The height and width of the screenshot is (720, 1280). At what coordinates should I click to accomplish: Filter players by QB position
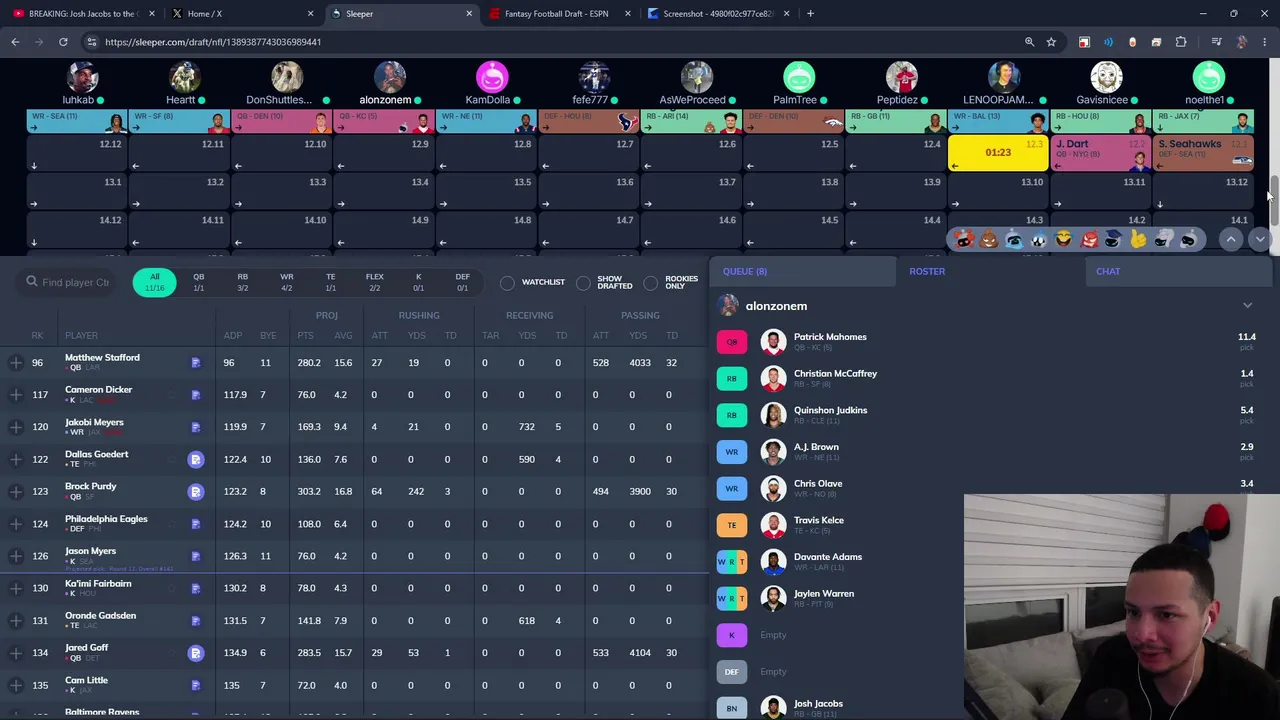coord(199,283)
